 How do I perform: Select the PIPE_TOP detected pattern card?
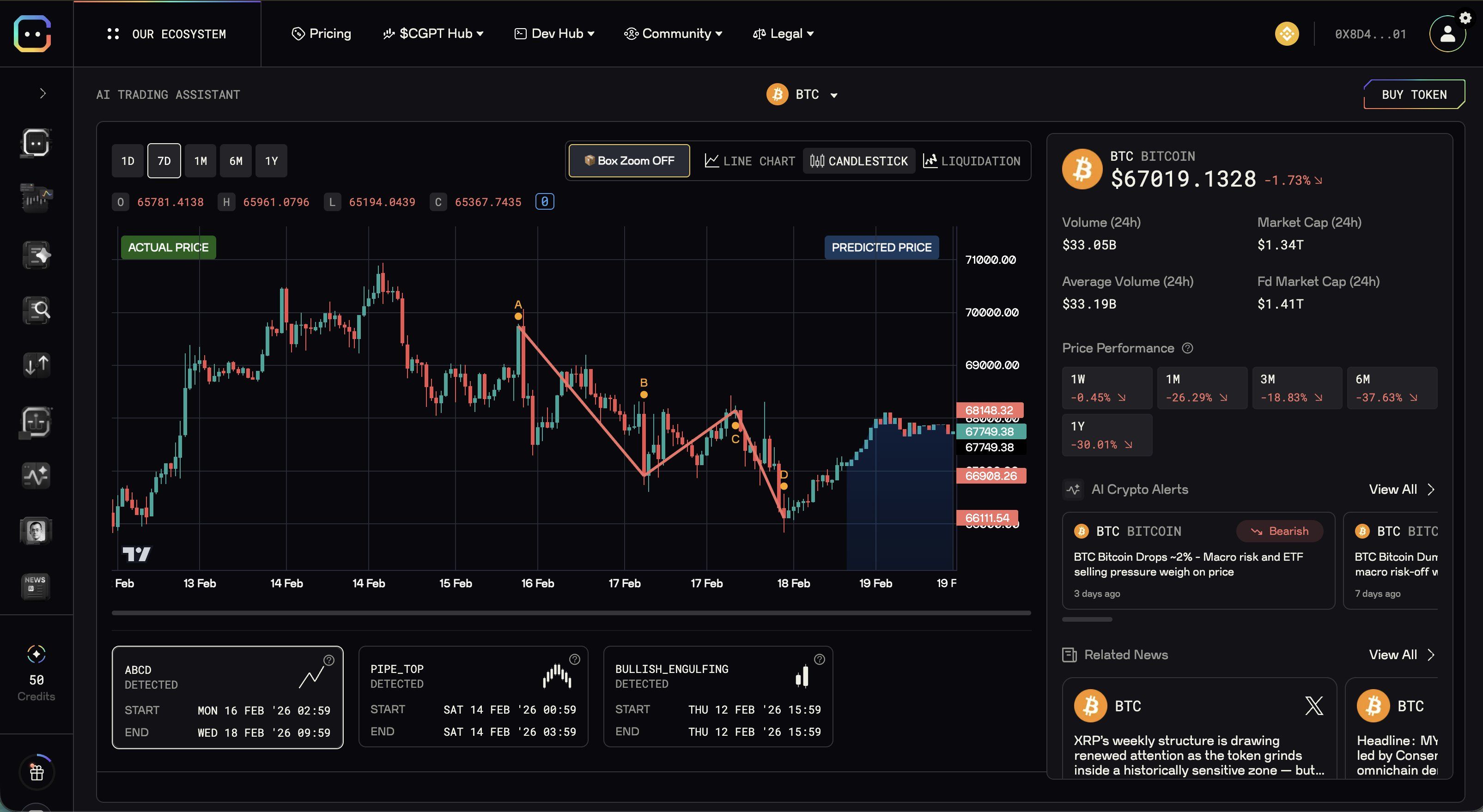tap(473, 697)
